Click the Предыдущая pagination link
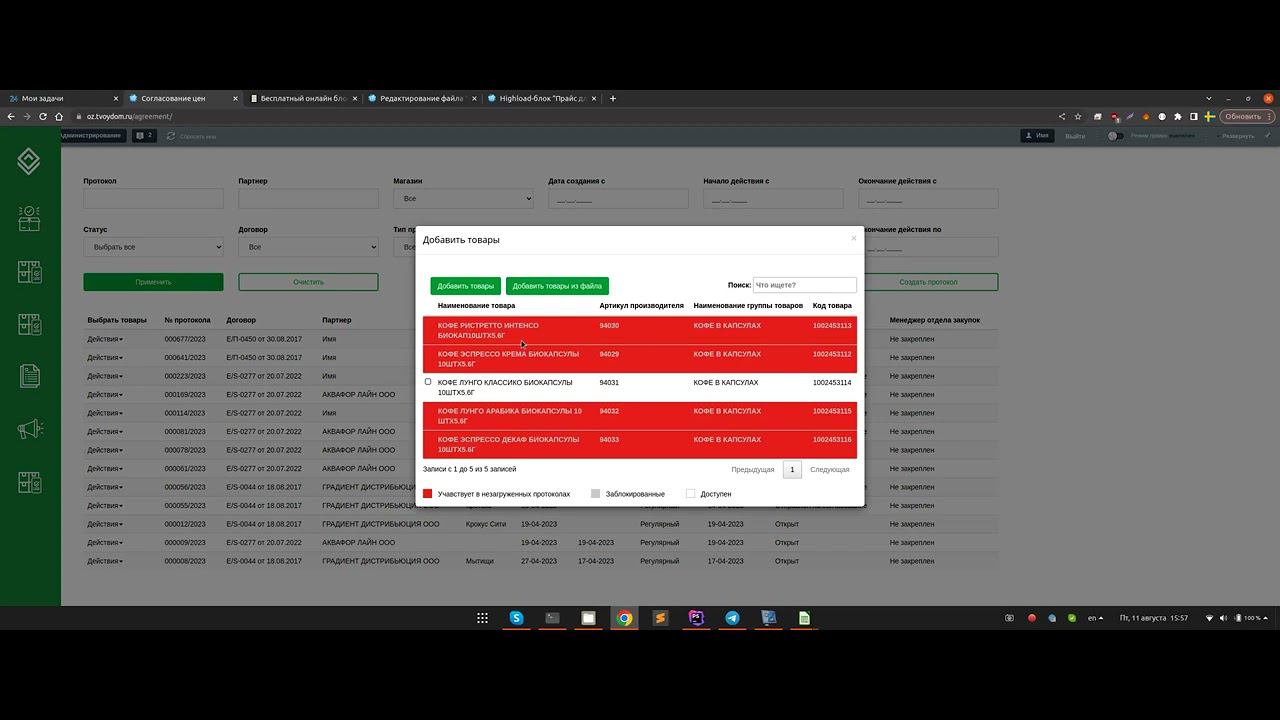The width and height of the screenshot is (1280, 720). click(753, 469)
